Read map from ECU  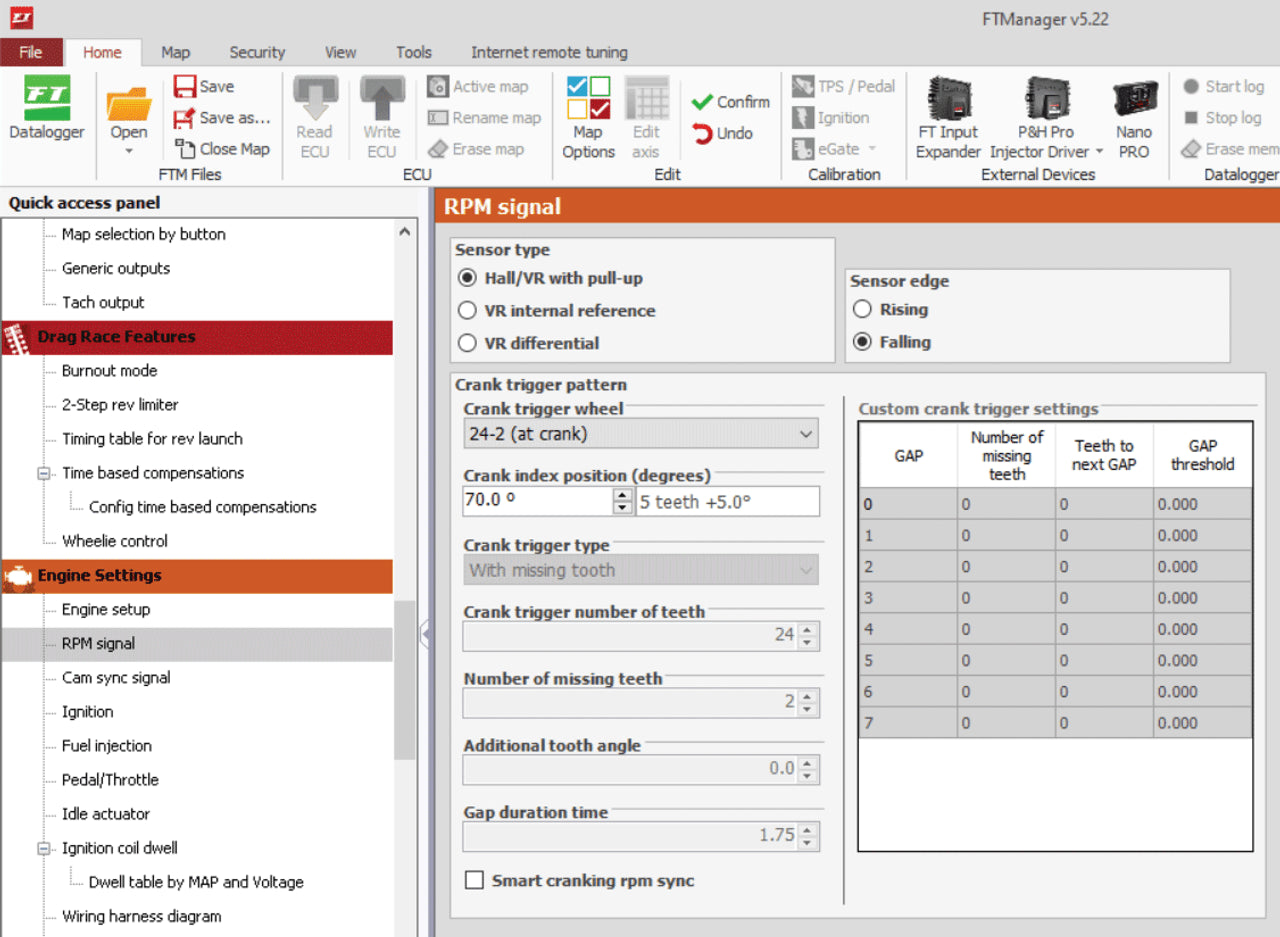[314, 117]
